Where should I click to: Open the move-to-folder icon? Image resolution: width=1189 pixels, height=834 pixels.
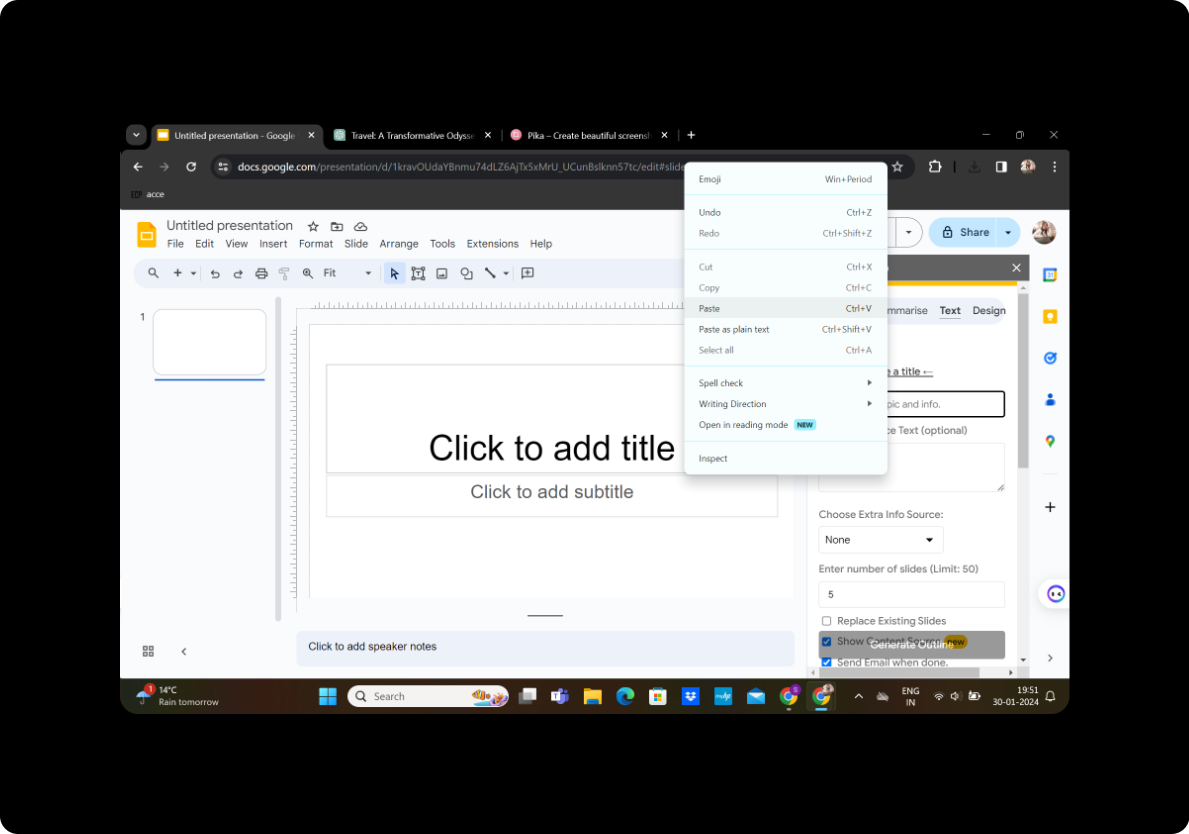[337, 226]
